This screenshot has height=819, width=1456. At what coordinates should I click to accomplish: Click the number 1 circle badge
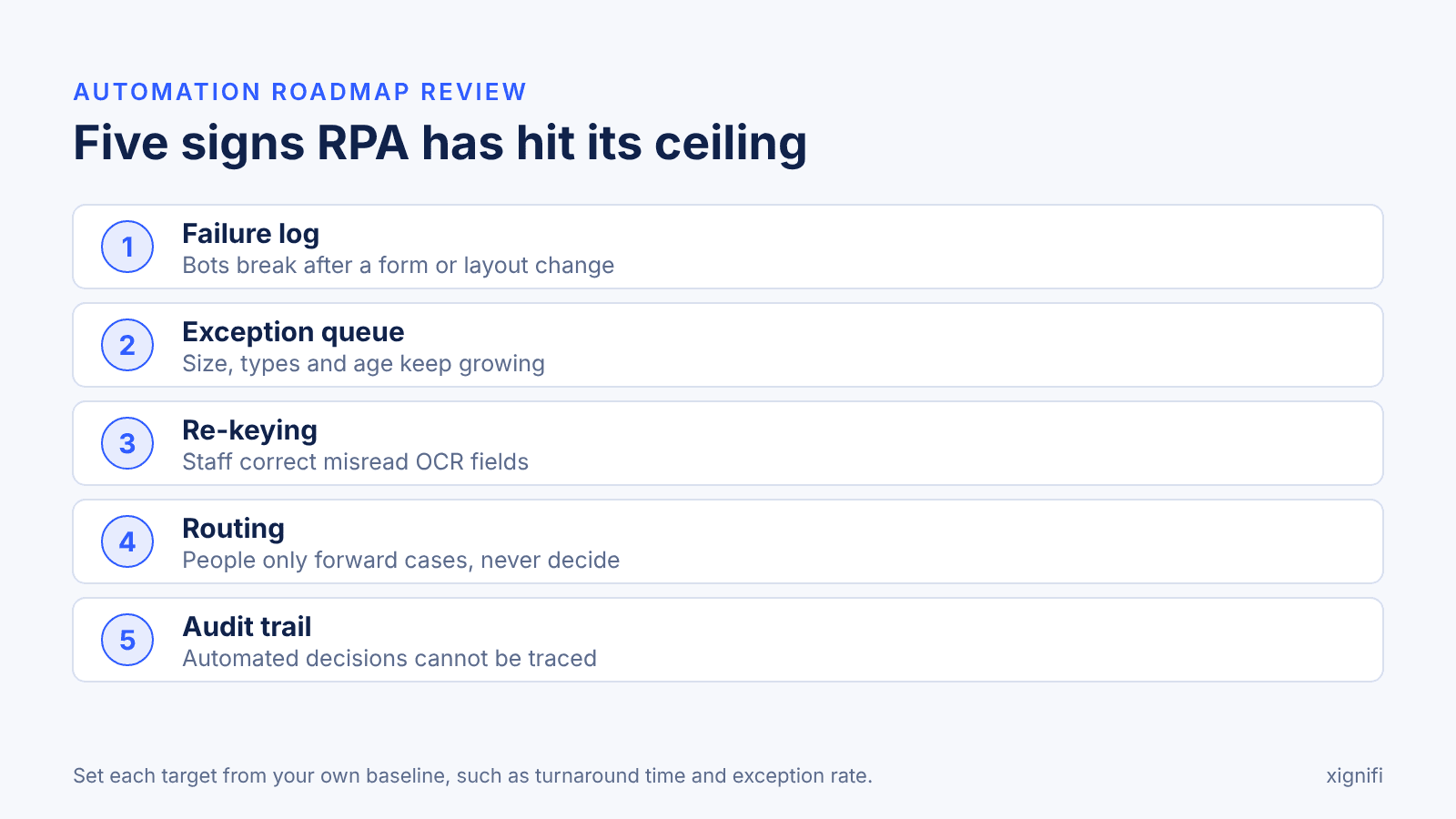(x=127, y=247)
